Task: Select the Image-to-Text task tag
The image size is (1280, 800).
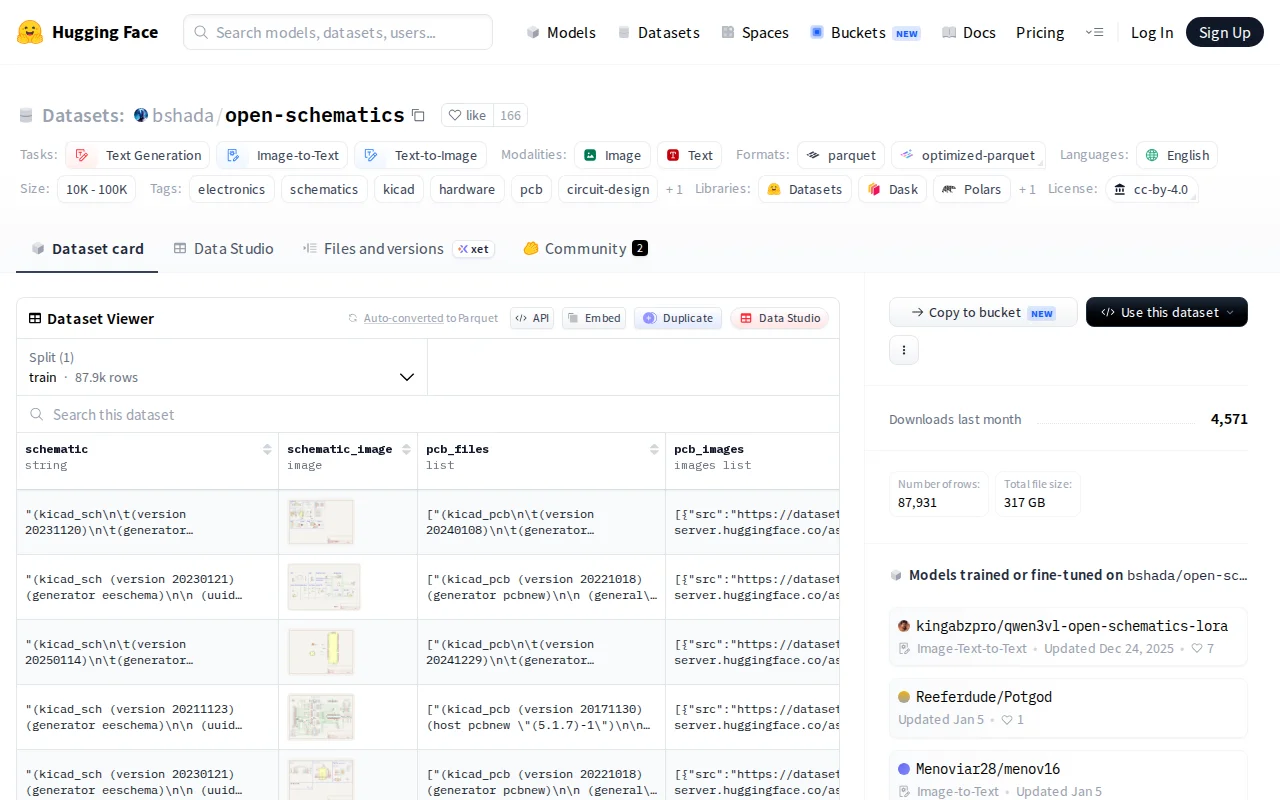Action: 282,155
